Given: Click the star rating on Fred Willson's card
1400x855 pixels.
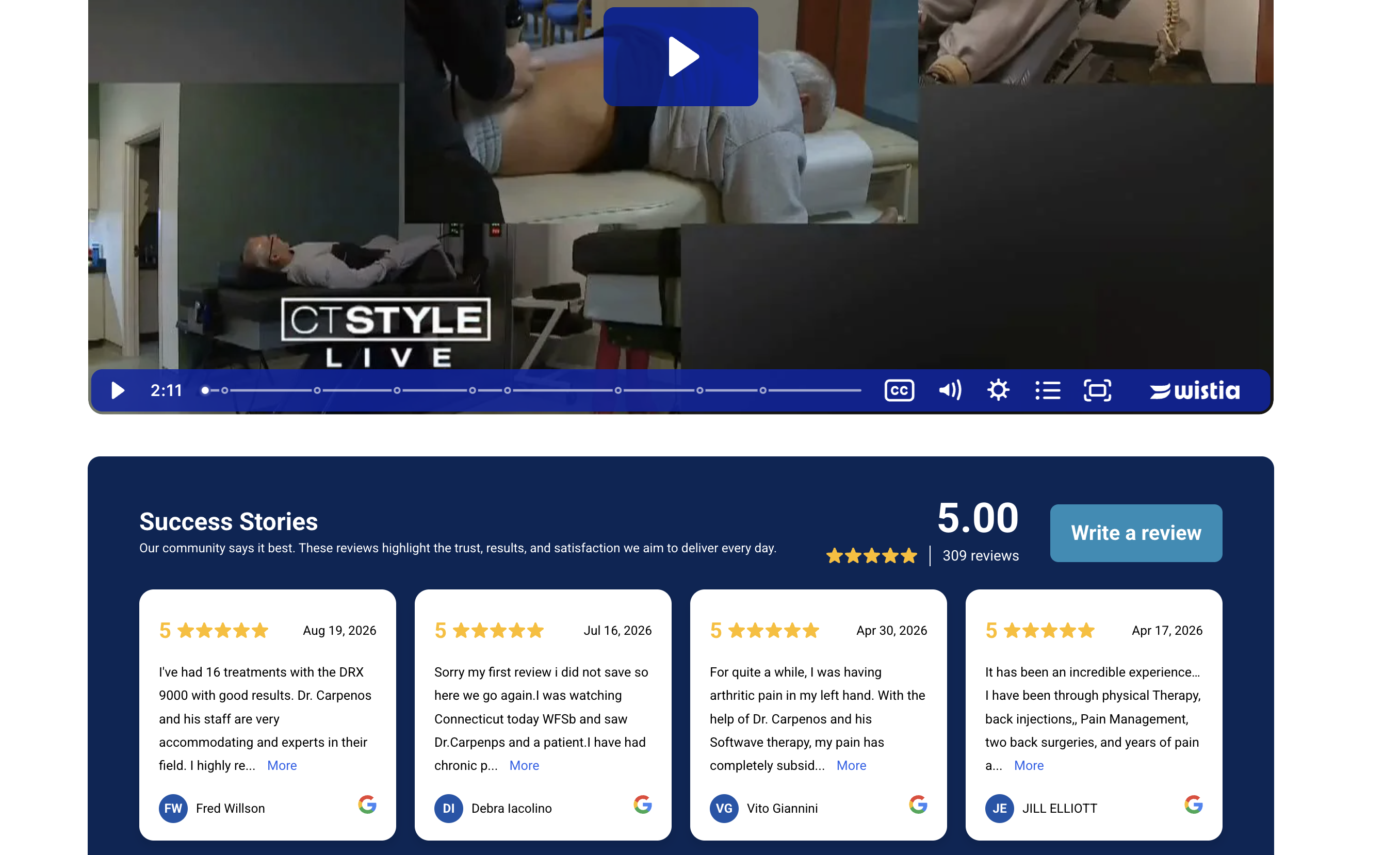Looking at the screenshot, I should (x=222, y=630).
